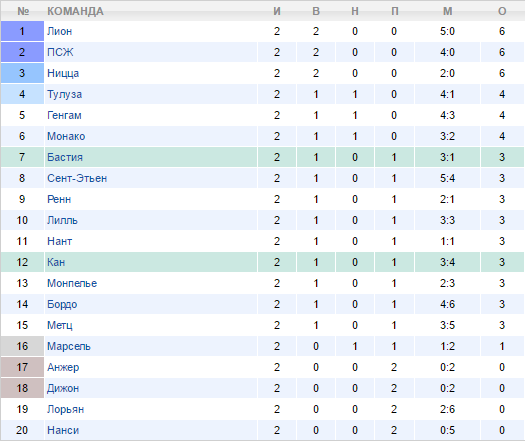Open the Бордо team page

62,304
